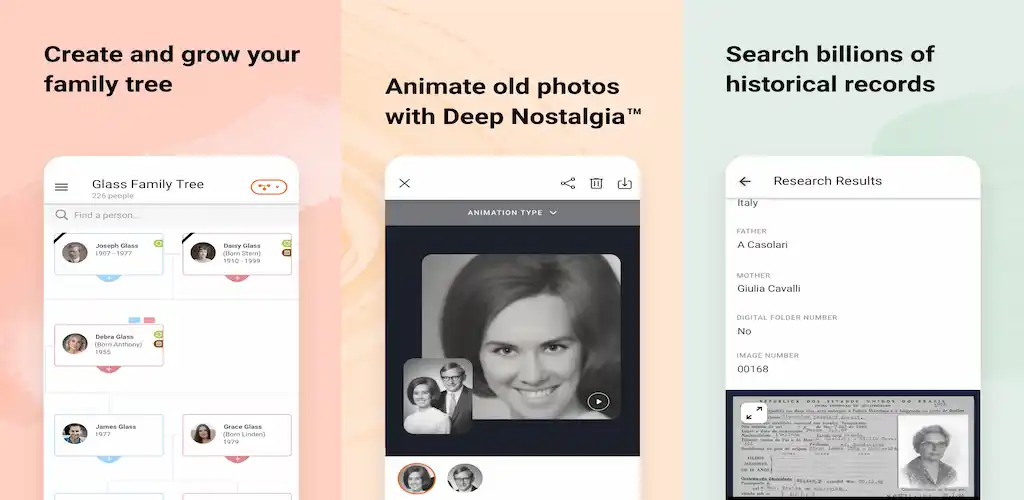
Task: Open the tree view switcher orange button
Action: coord(268,187)
